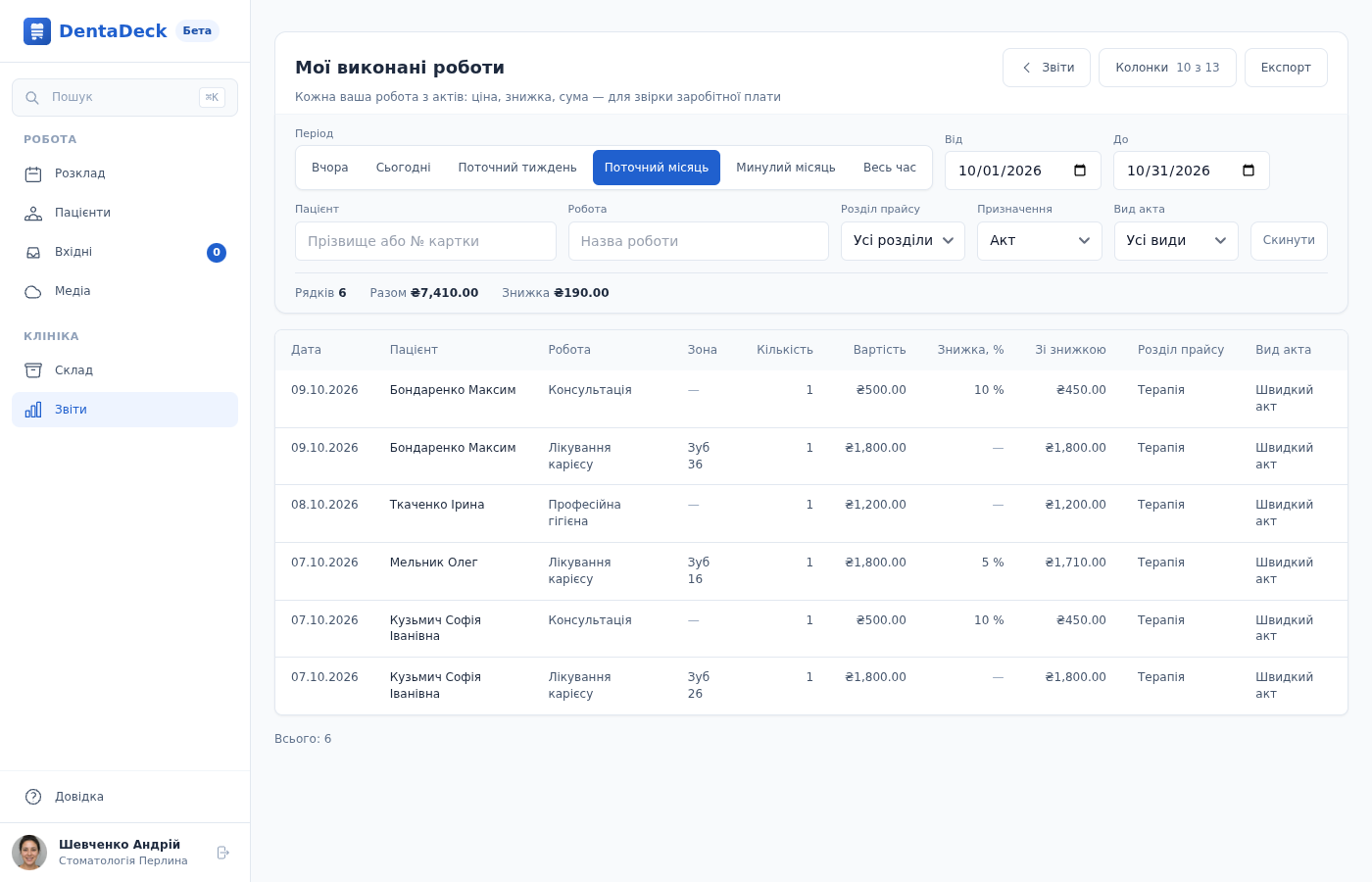Click the Звіти bar chart icon
Screen dimensions: 1372x882
pyautogui.click(x=33, y=410)
